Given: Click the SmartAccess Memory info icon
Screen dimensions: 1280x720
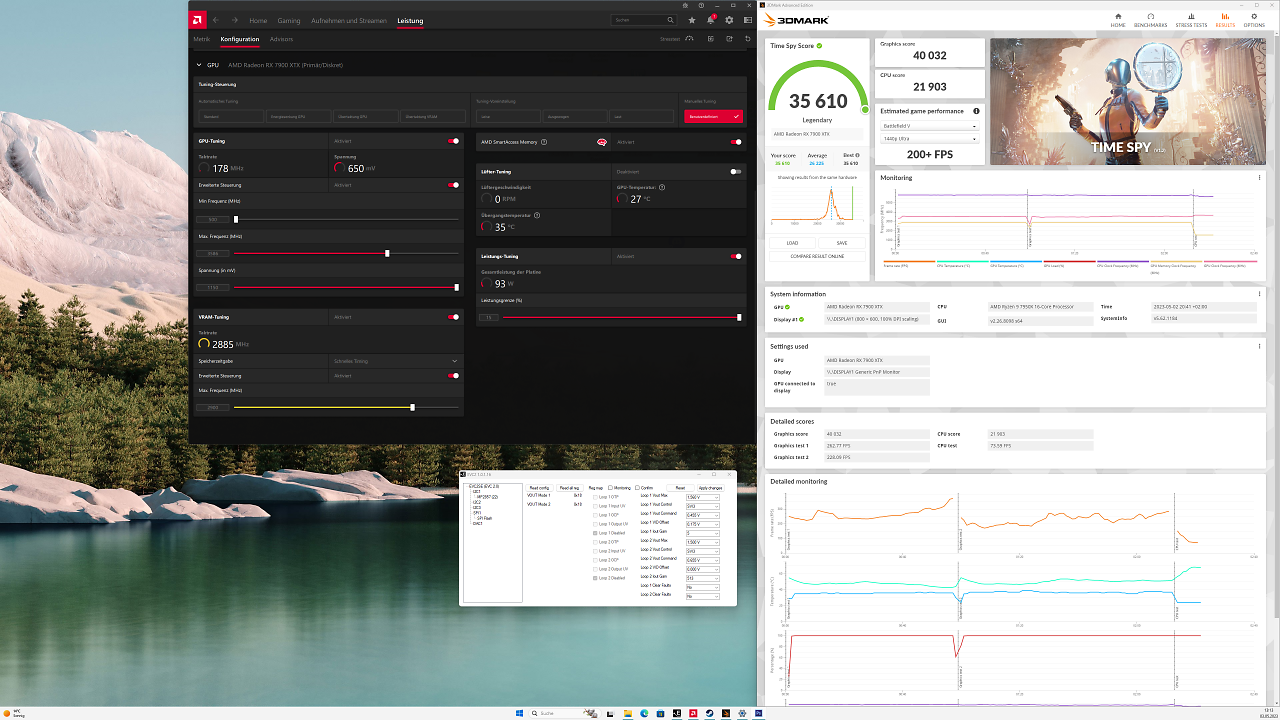Looking at the screenshot, I should coord(544,142).
